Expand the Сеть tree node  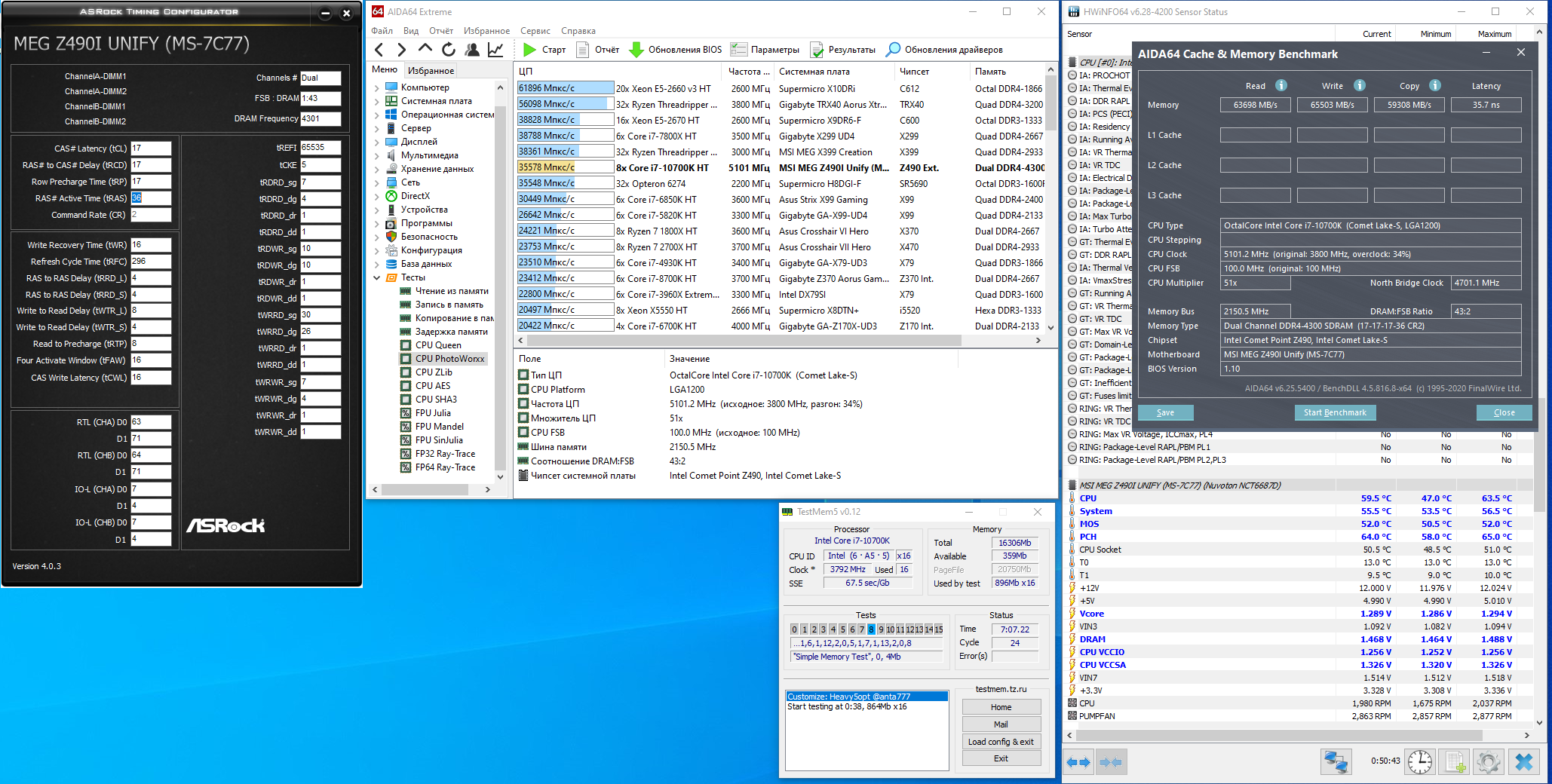(x=377, y=182)
